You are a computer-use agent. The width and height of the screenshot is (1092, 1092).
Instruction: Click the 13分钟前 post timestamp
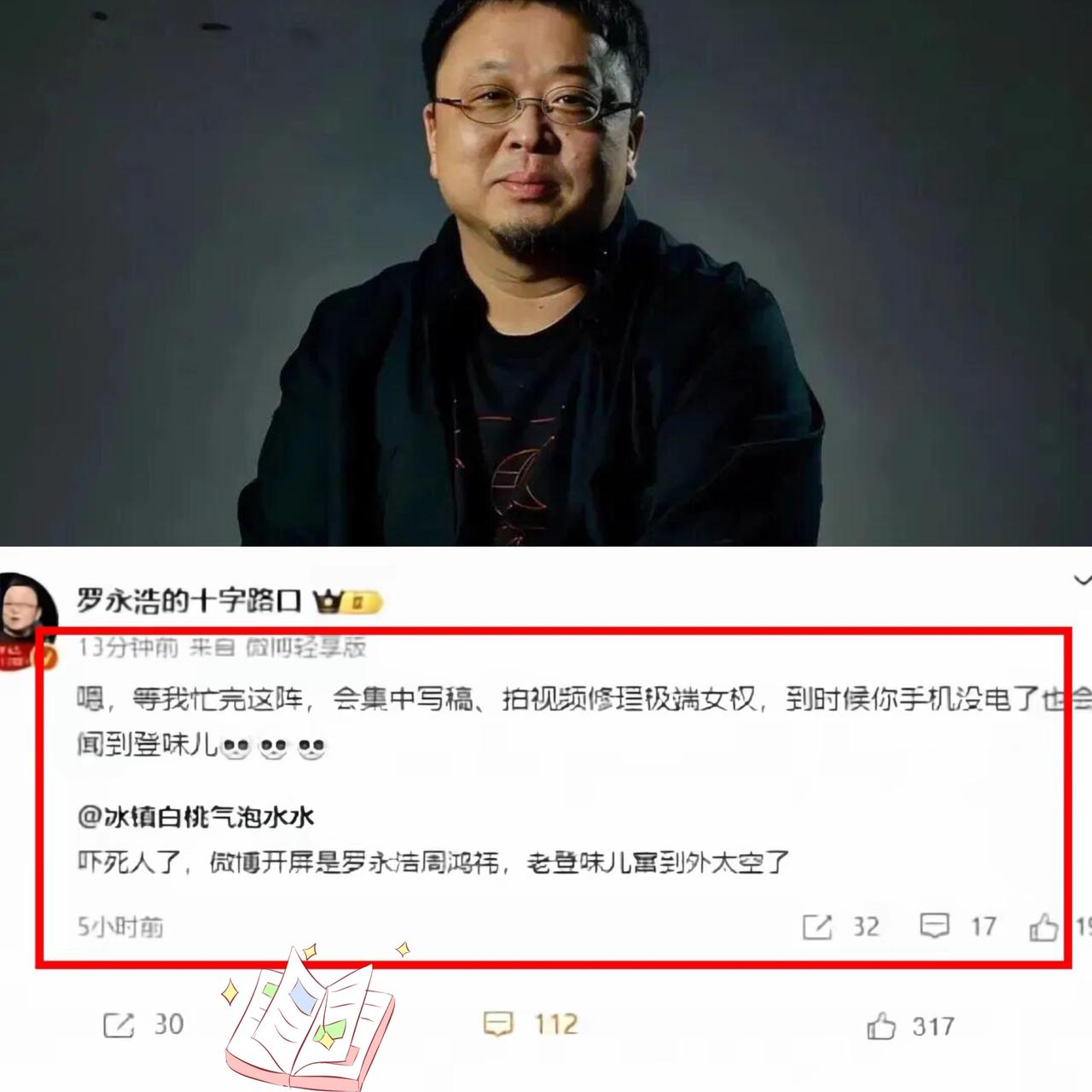(128, 648)
